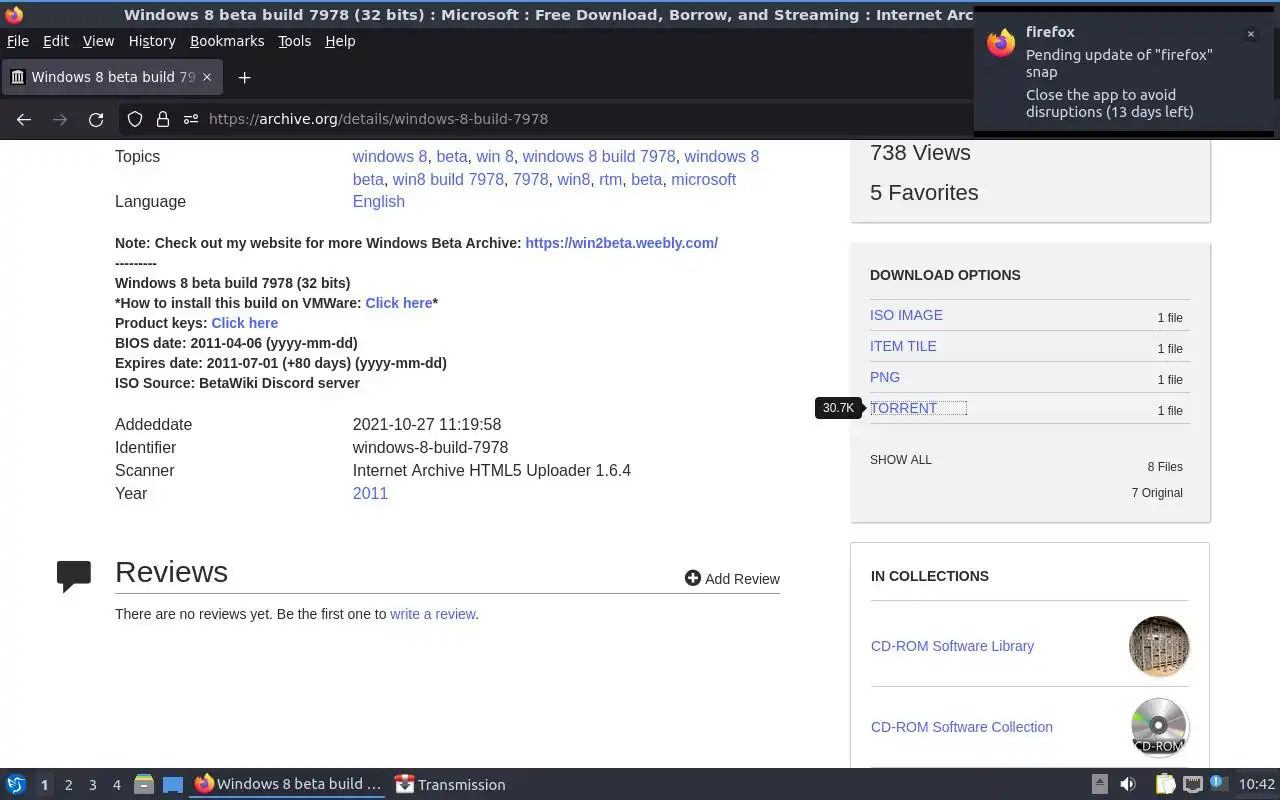Viewport: 1280px width, 800px height.
Task: Open the CD-ROM Software Library collection link
Action: click(x=952, y=646)
